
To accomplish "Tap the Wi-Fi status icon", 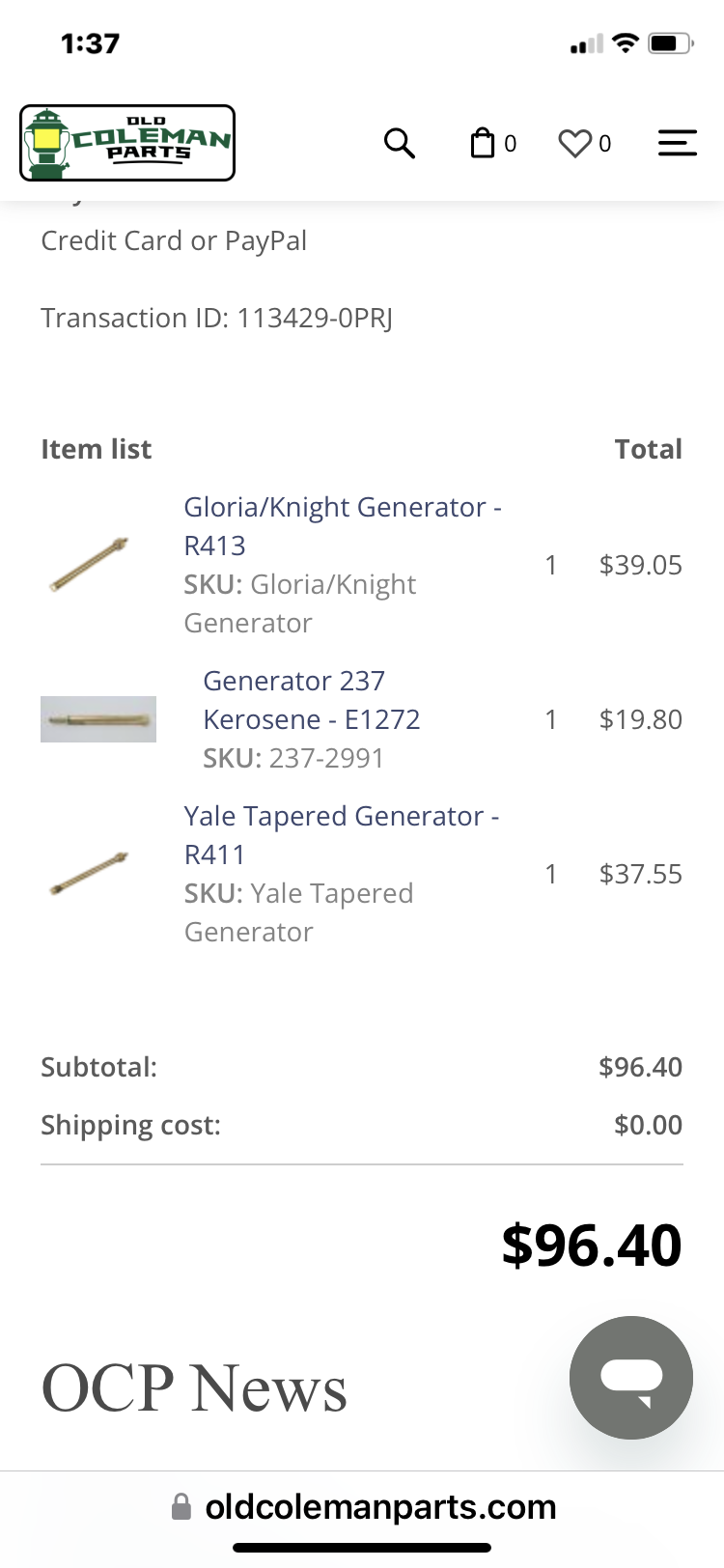I will (x=626, y=42).
